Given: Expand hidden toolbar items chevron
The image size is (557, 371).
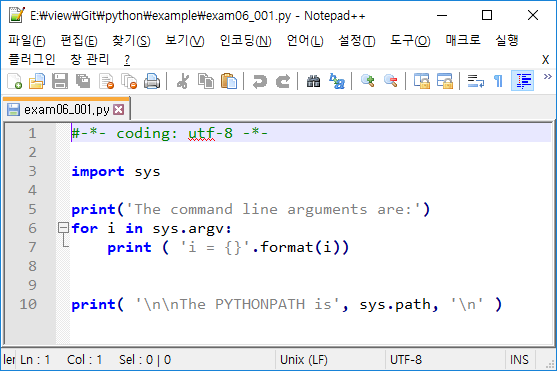Looking at the screenshot, I should tap(547, 76).
